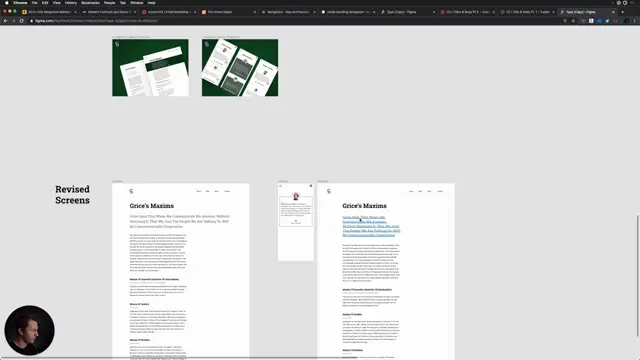The height and width of the screenshot is (360, 640).
Task: Switch to the All-in-One Integrated Marketing tab
Action: 49,12
